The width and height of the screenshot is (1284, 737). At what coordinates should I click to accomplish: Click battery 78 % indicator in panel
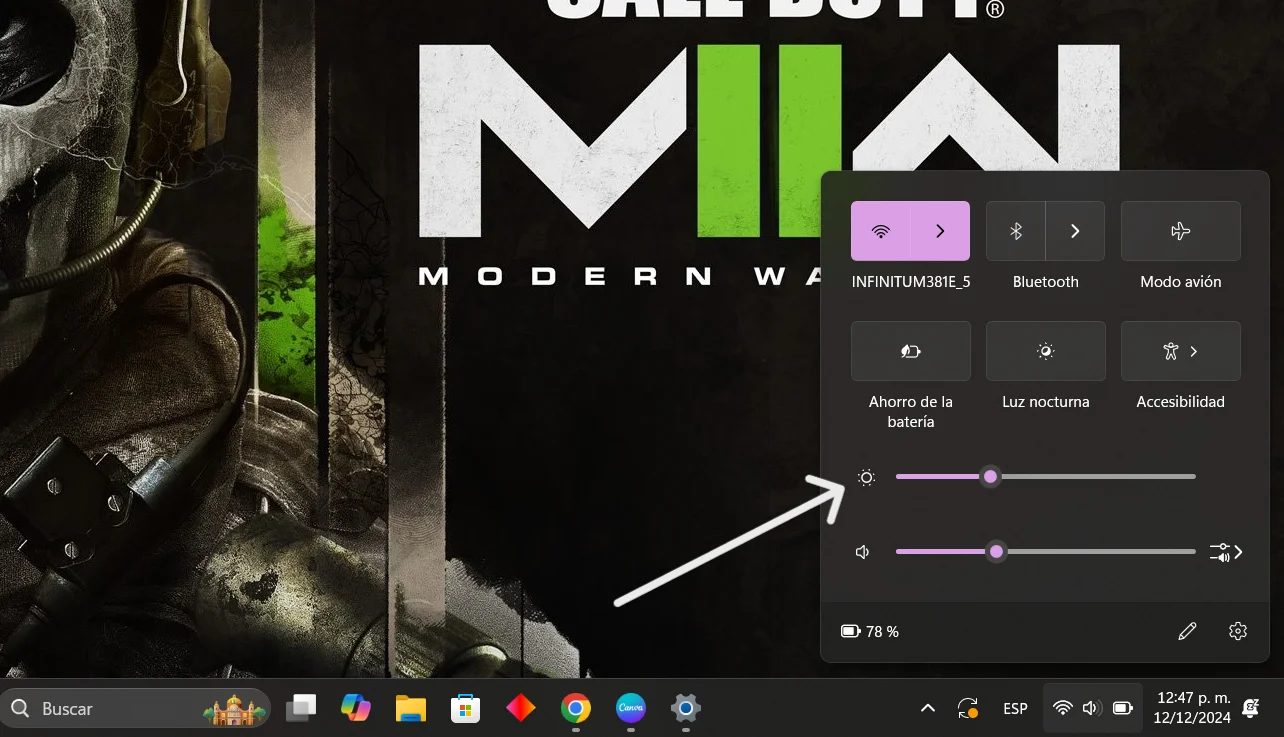click(x=870, y=632)
